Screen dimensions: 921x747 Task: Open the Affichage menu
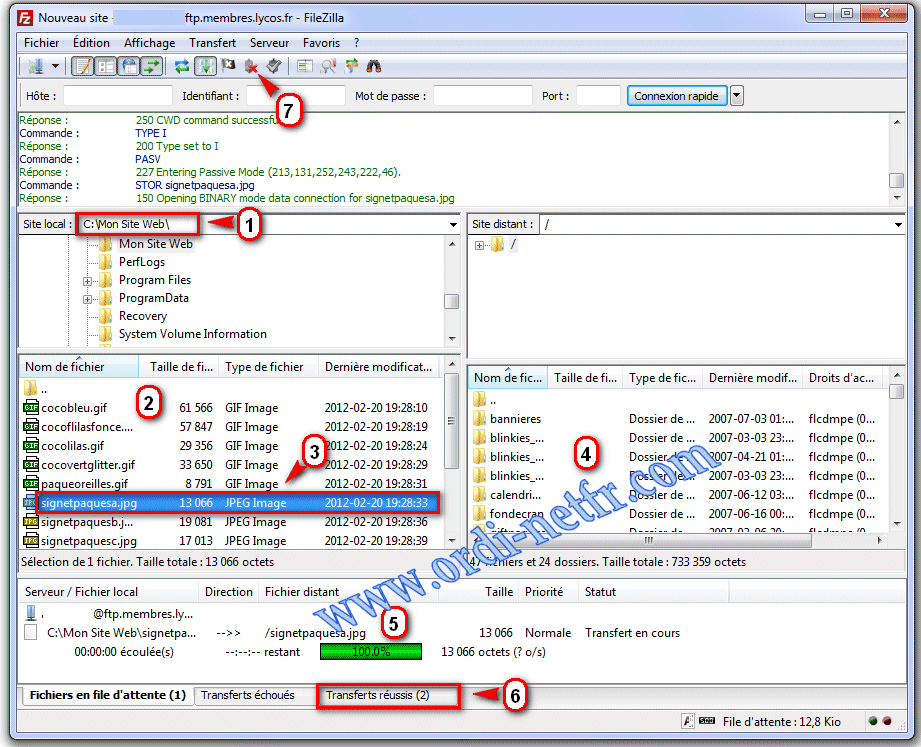point(149,43)
